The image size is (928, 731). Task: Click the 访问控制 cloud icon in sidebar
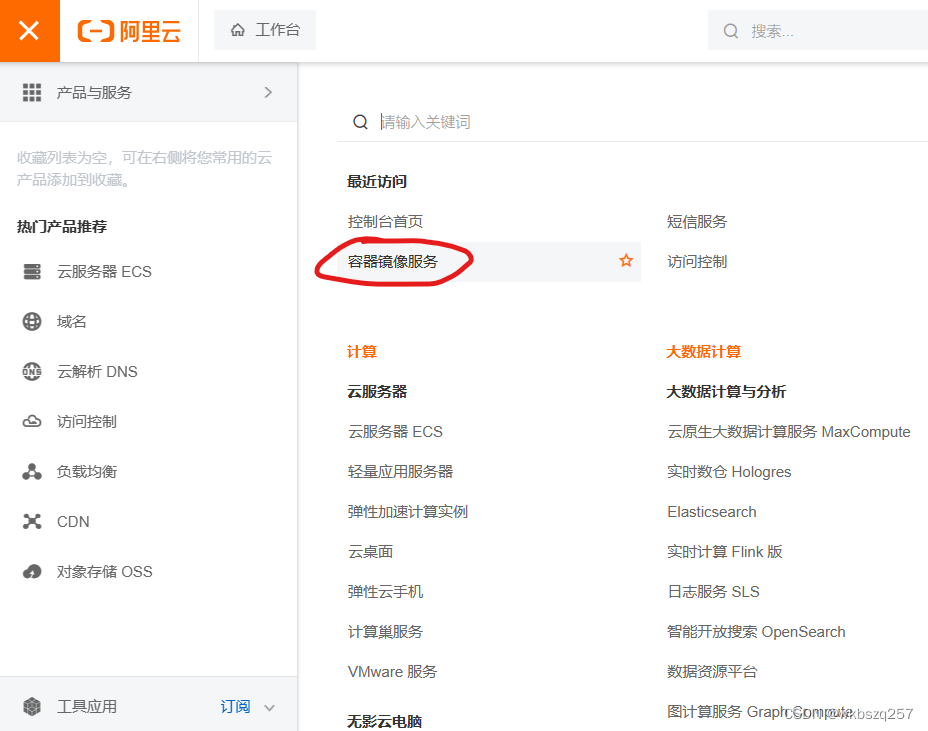tap(32, 421)
